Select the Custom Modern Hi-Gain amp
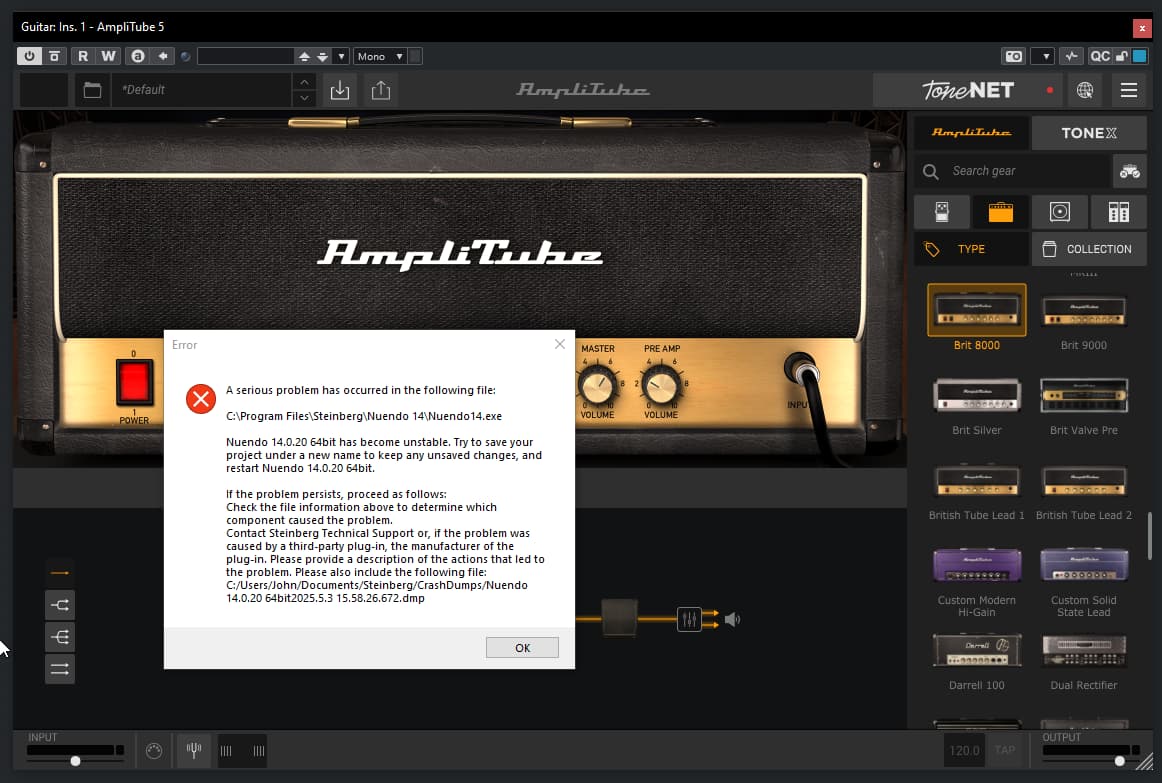 click(977, 582)
